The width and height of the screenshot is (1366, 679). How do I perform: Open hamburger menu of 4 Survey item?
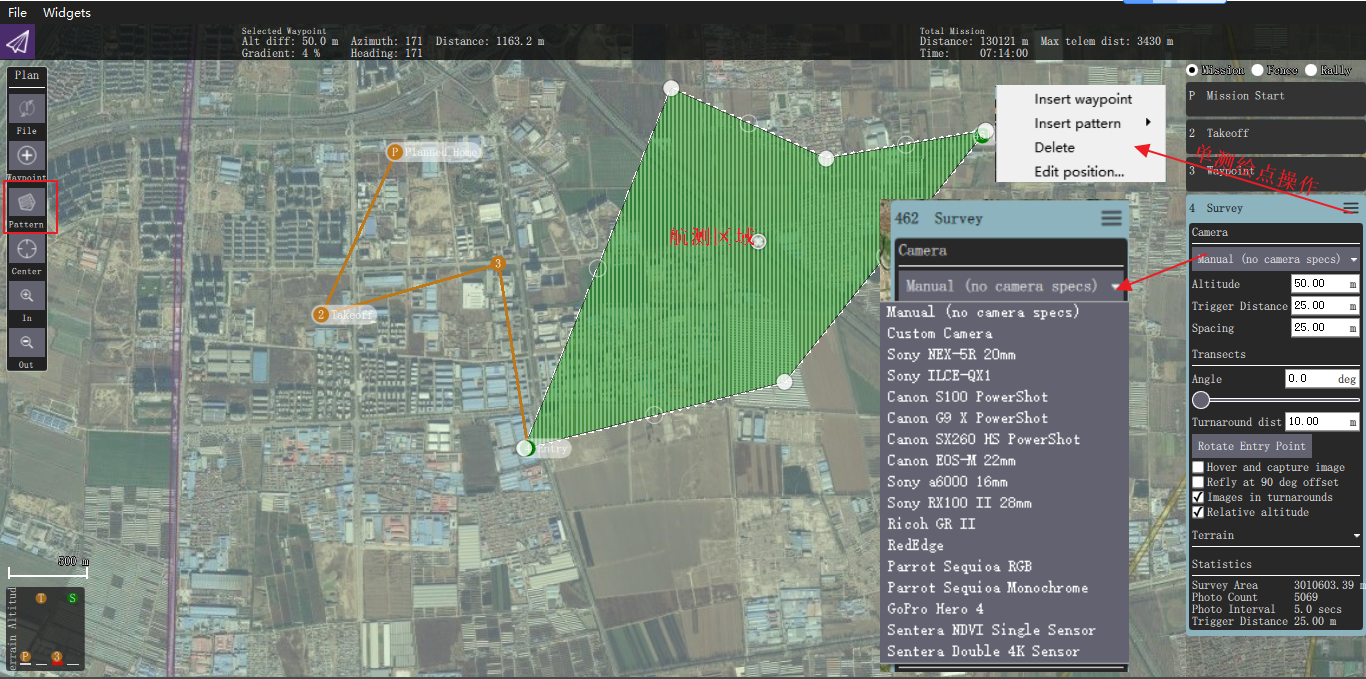1351,208
